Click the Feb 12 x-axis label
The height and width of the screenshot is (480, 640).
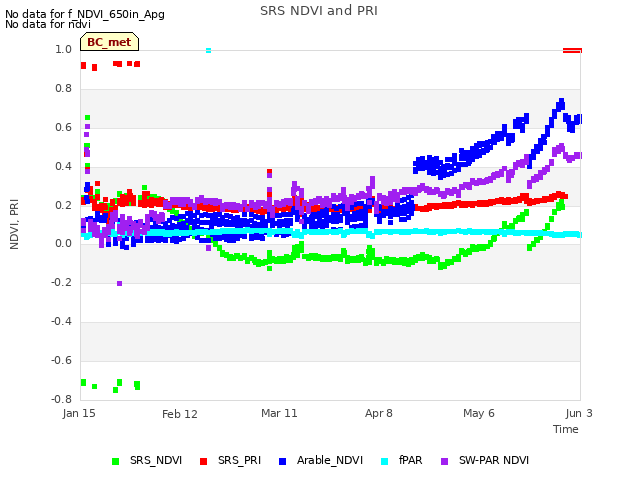(180, 414)
